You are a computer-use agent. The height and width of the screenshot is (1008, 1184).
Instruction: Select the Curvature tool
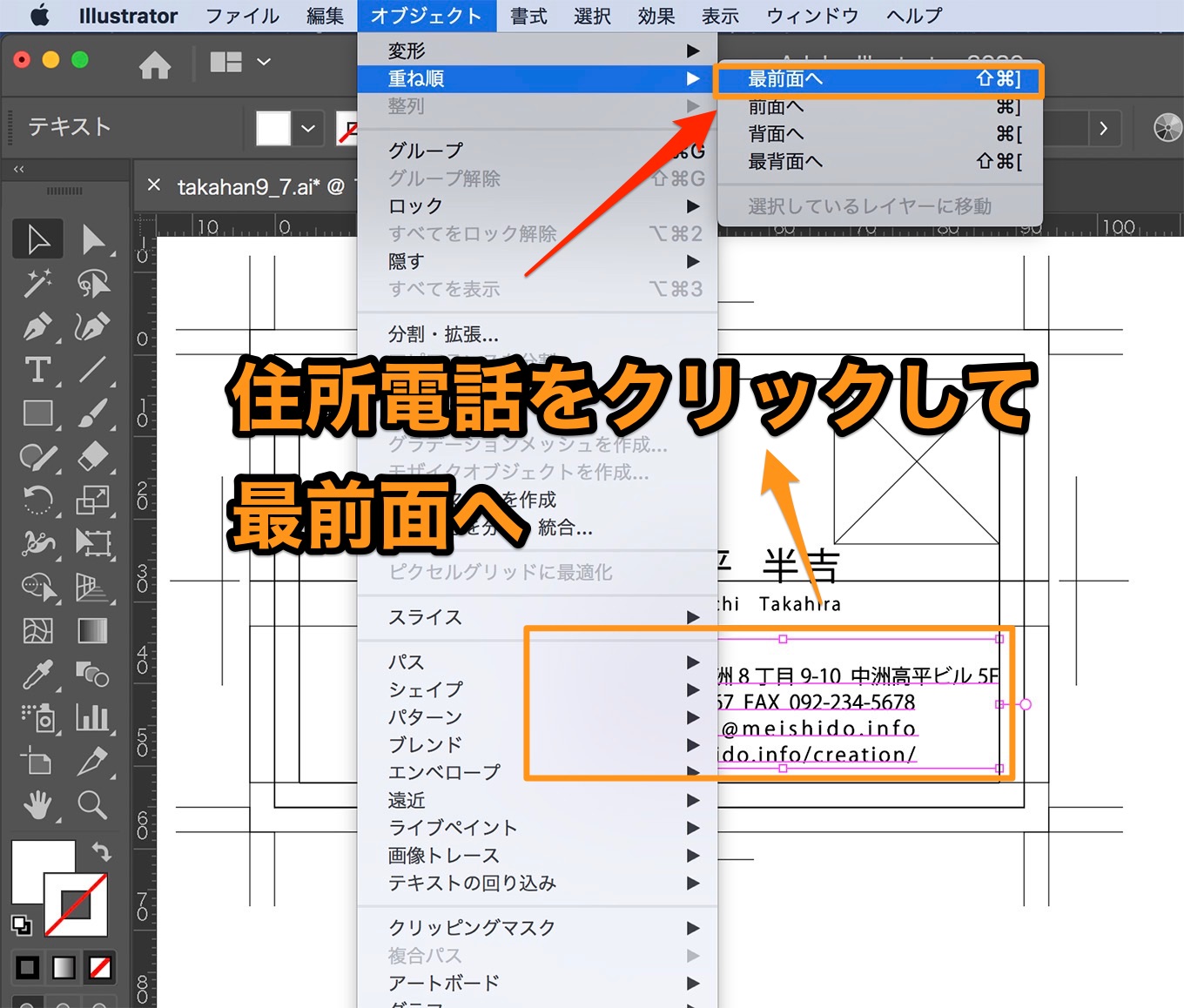pyautogui.click(x=92, y=326)
